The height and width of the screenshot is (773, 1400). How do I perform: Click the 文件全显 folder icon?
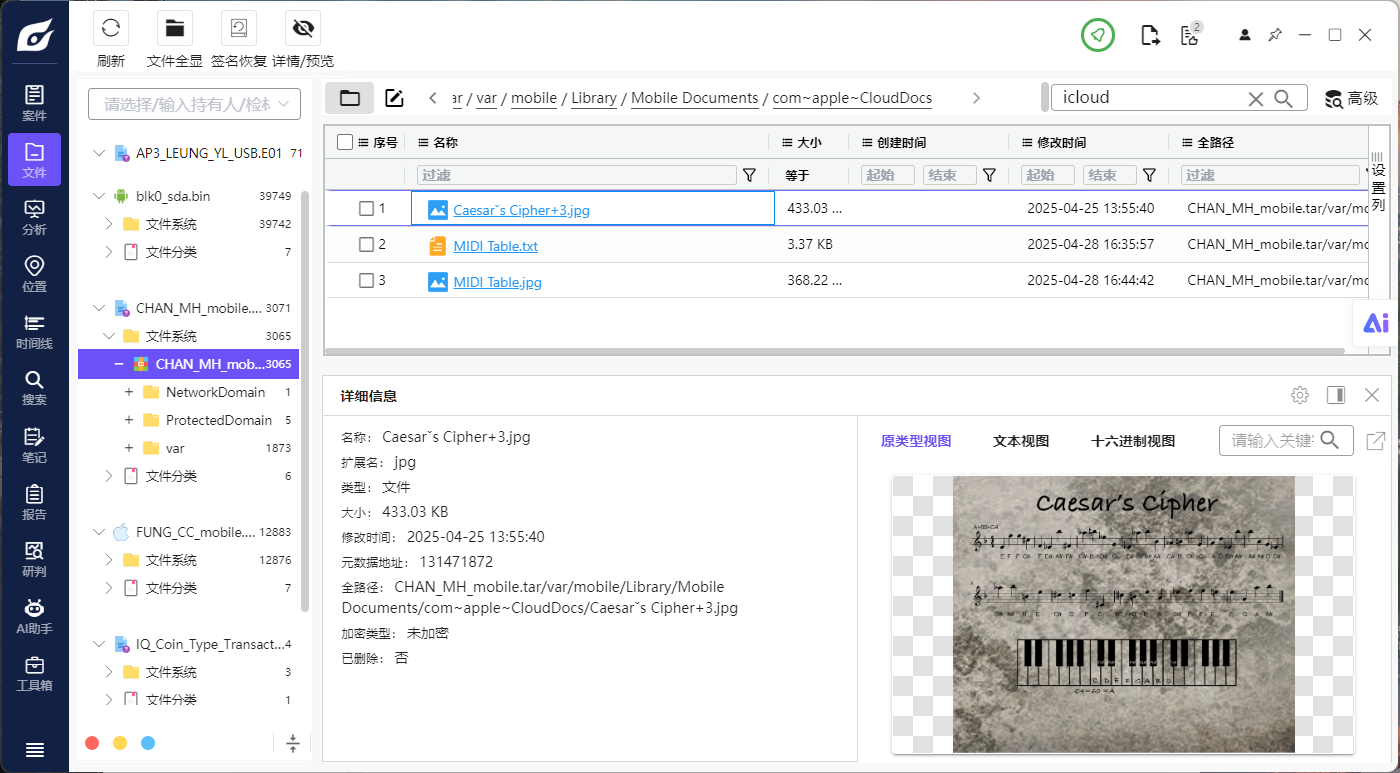pos(175,28)
